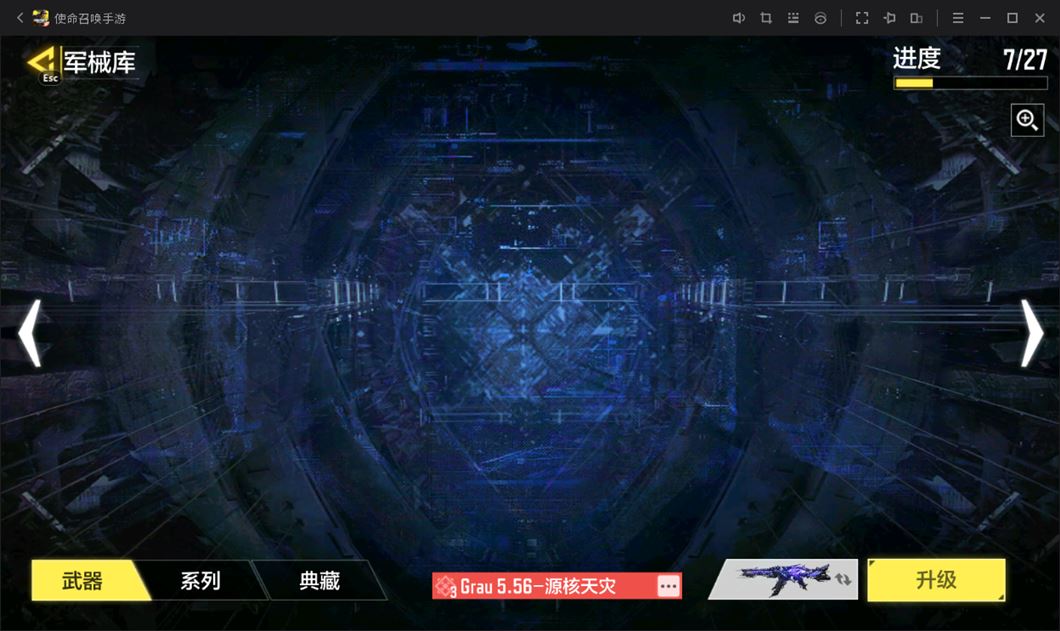Click the yellow 升级 upgrade button

[x=936, y=580]
